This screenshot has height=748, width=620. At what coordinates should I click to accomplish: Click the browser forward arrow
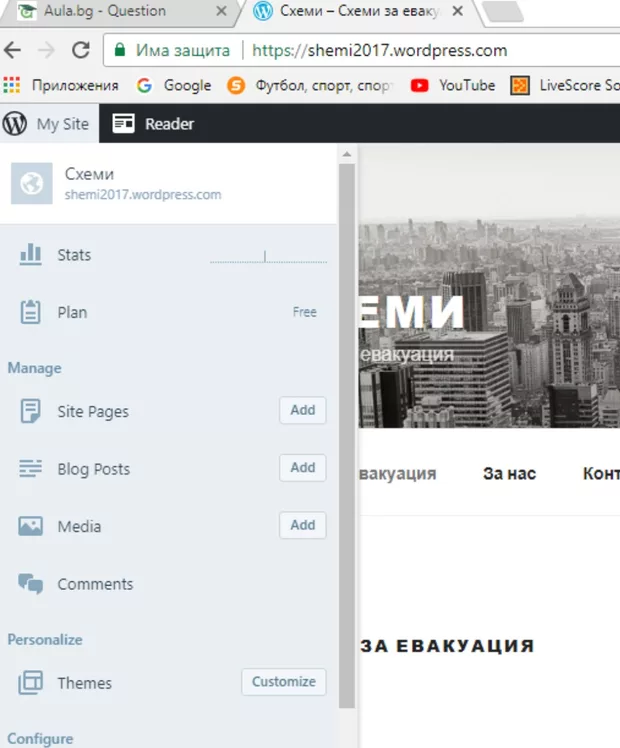46,50
